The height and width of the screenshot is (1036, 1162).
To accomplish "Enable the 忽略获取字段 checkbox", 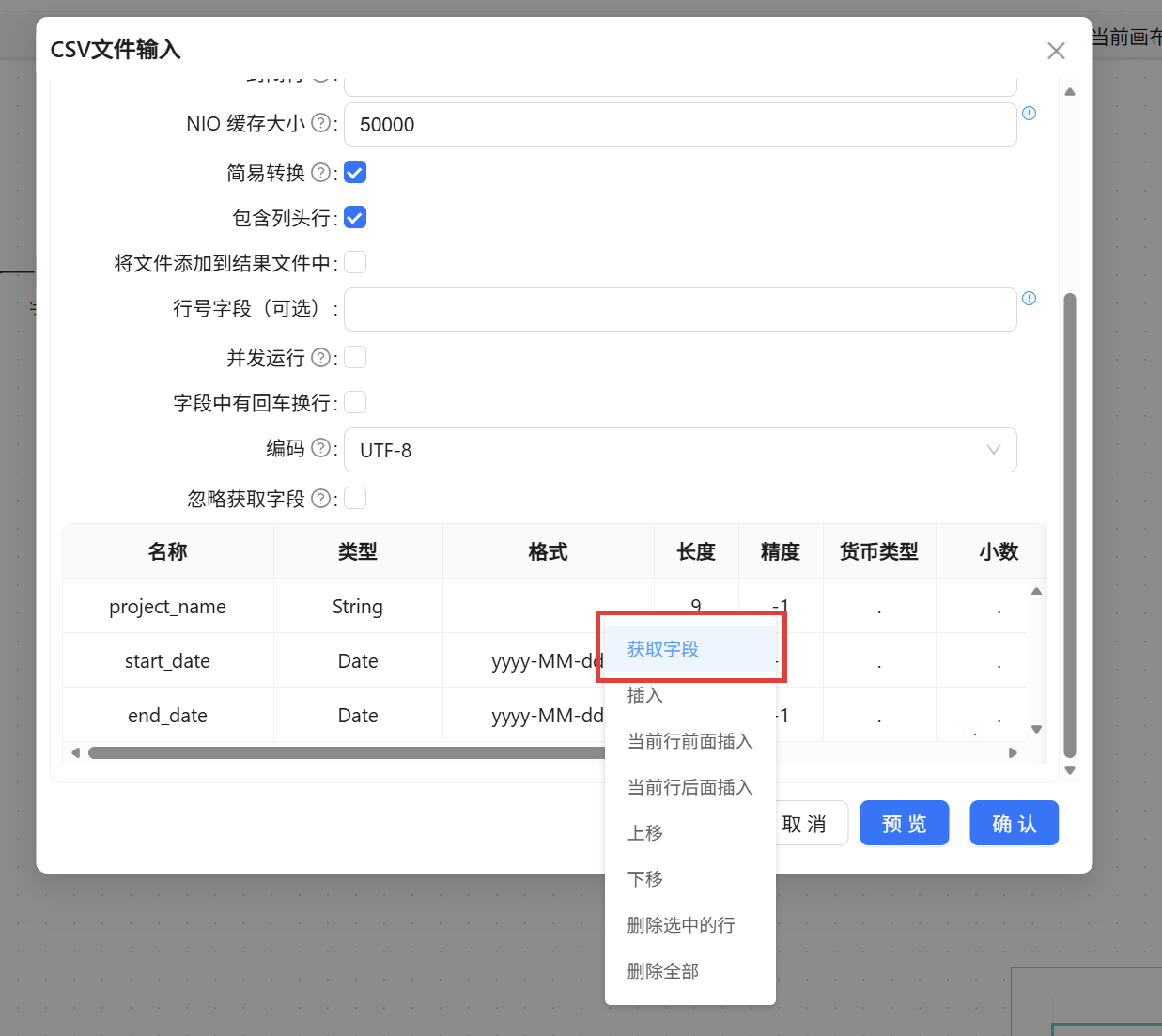I will [x=355, y=499].
